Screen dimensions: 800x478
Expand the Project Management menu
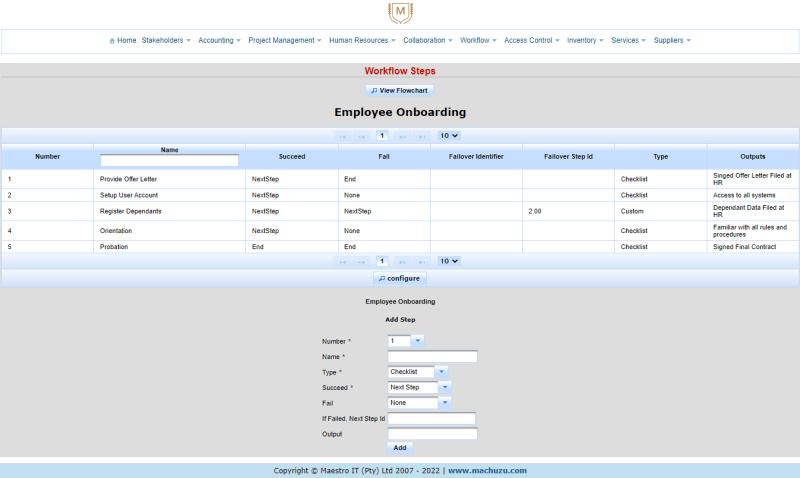[x=284, y=41]
